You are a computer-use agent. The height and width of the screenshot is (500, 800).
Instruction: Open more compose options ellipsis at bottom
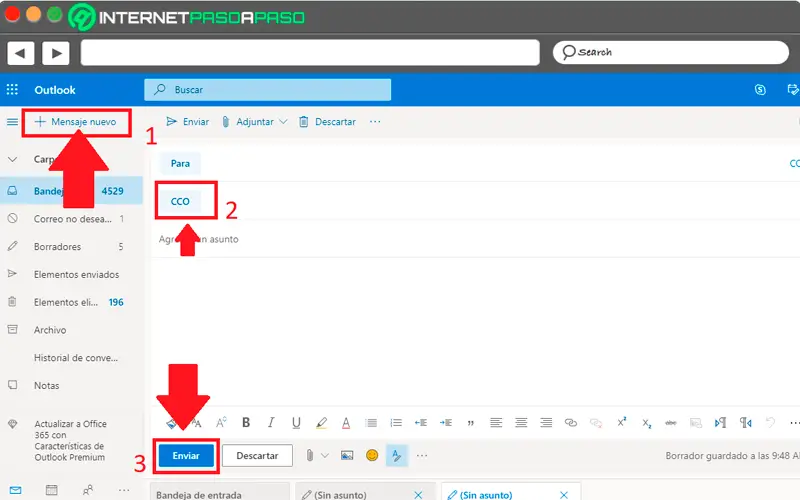[422, 456]
